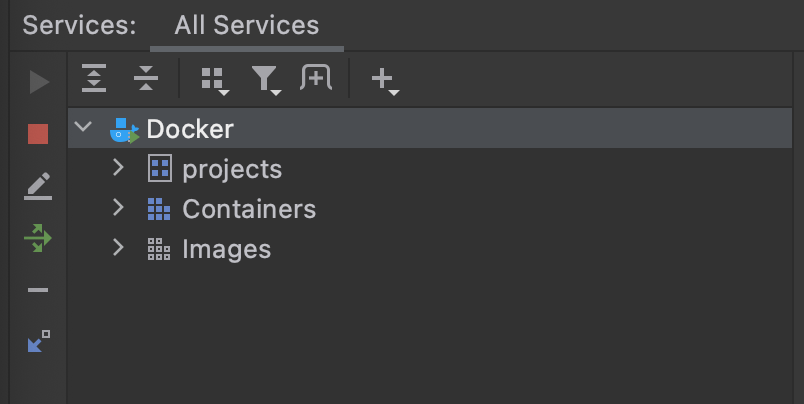The height and width of the screenshot is (404, 804).
Task: Open the Group By options icon
Action: coord(213,79)
